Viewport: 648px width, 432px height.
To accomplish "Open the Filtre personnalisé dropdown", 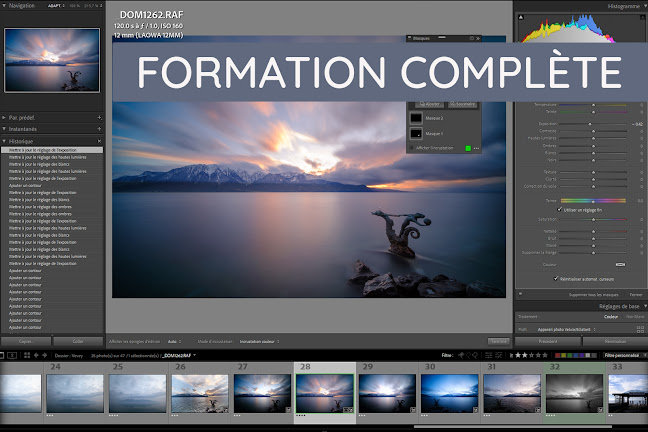I will (623, 355).
